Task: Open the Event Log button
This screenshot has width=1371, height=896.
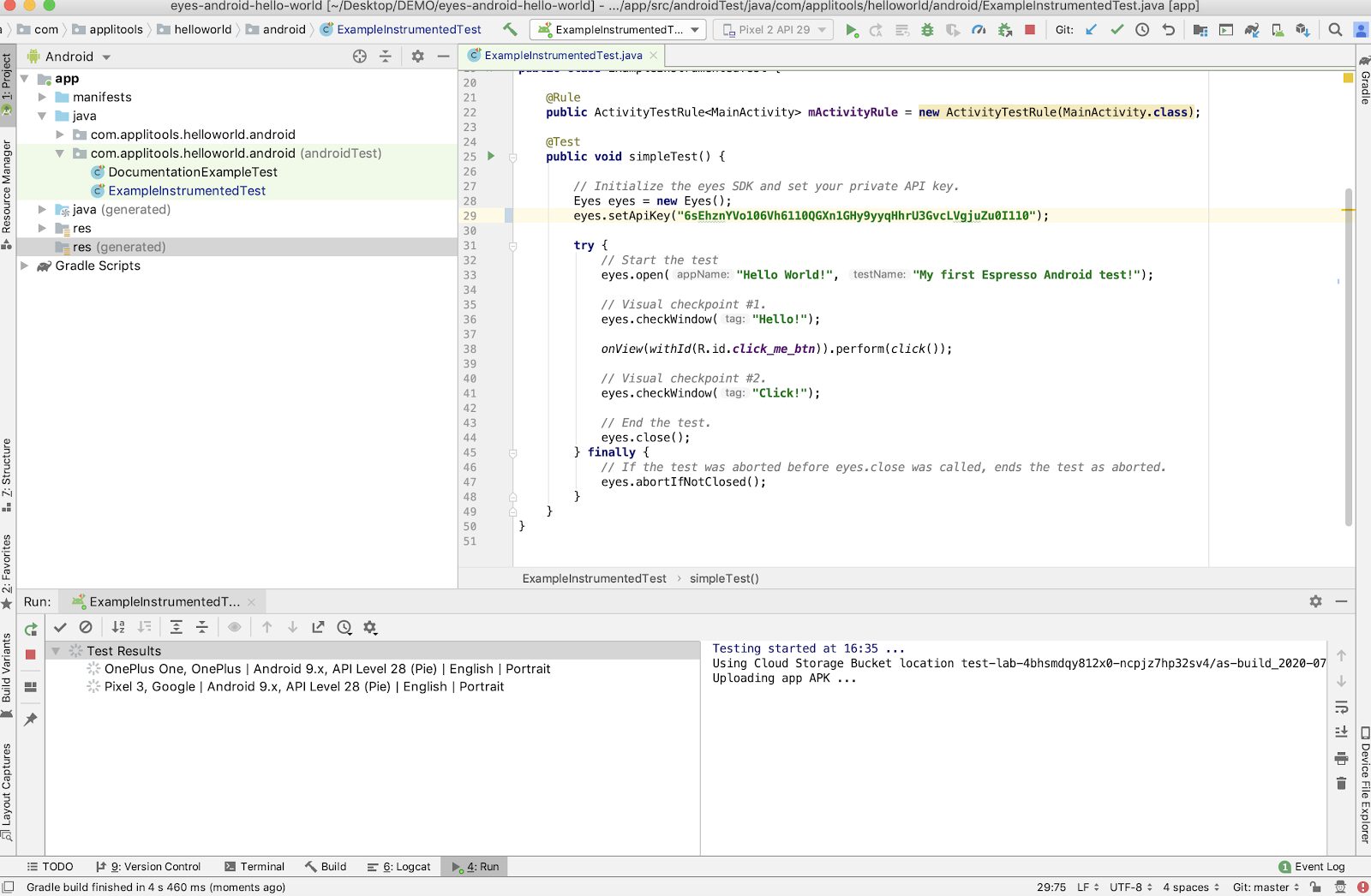Action: pyautogui.click(x=1312, y=867)
